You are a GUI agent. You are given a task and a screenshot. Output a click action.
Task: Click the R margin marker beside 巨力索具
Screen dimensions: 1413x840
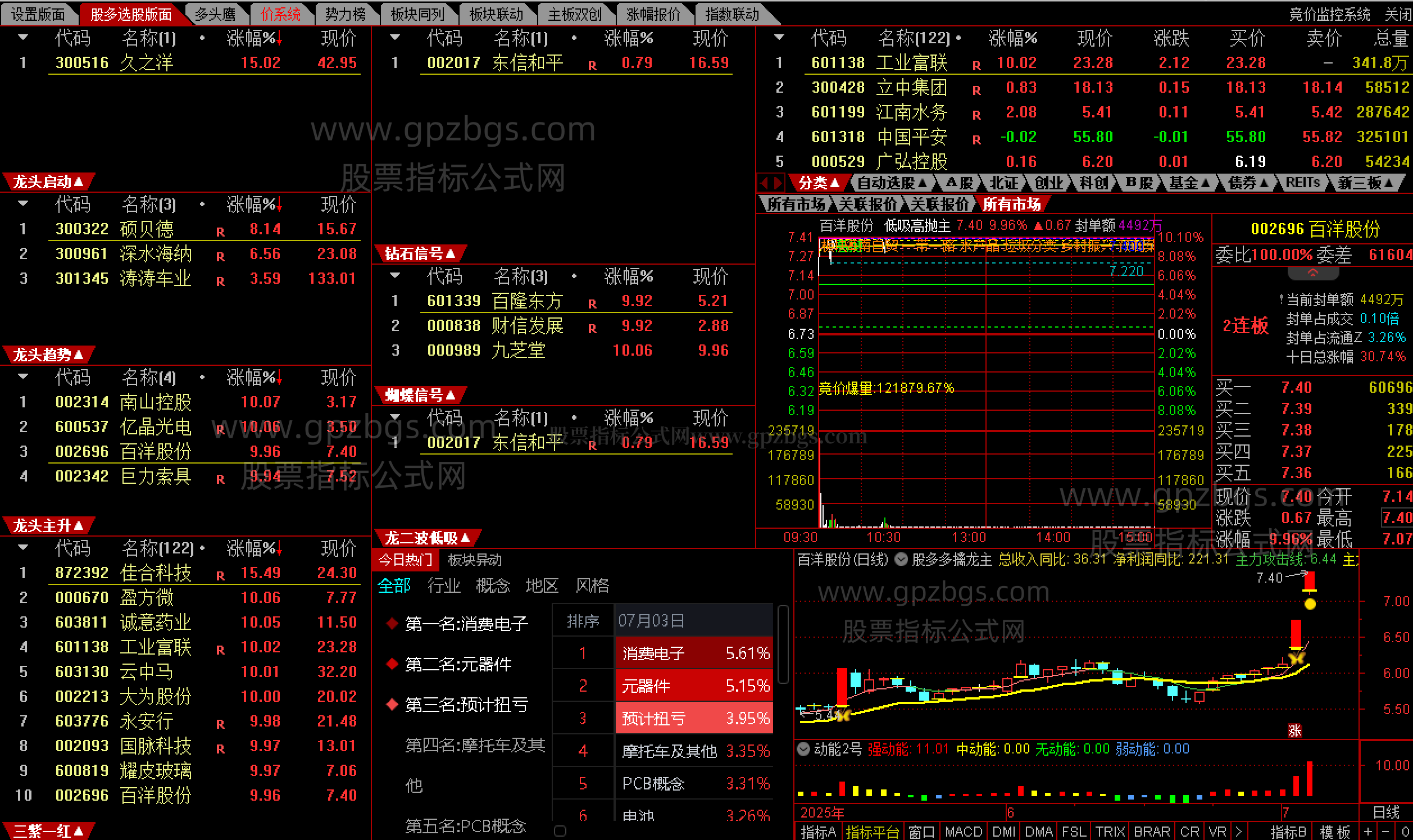tap(220, 479)
